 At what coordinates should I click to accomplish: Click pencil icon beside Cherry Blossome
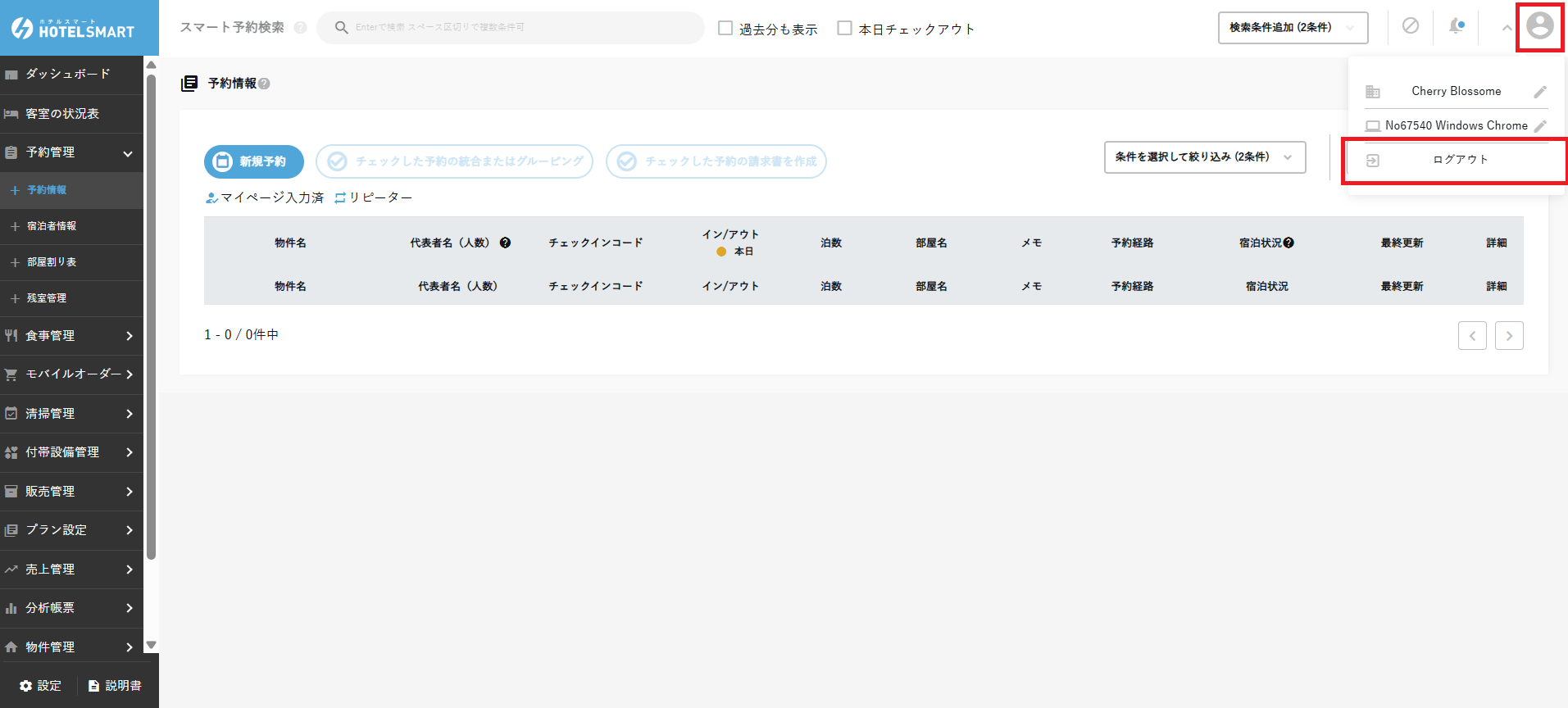tap(1540, 92)
